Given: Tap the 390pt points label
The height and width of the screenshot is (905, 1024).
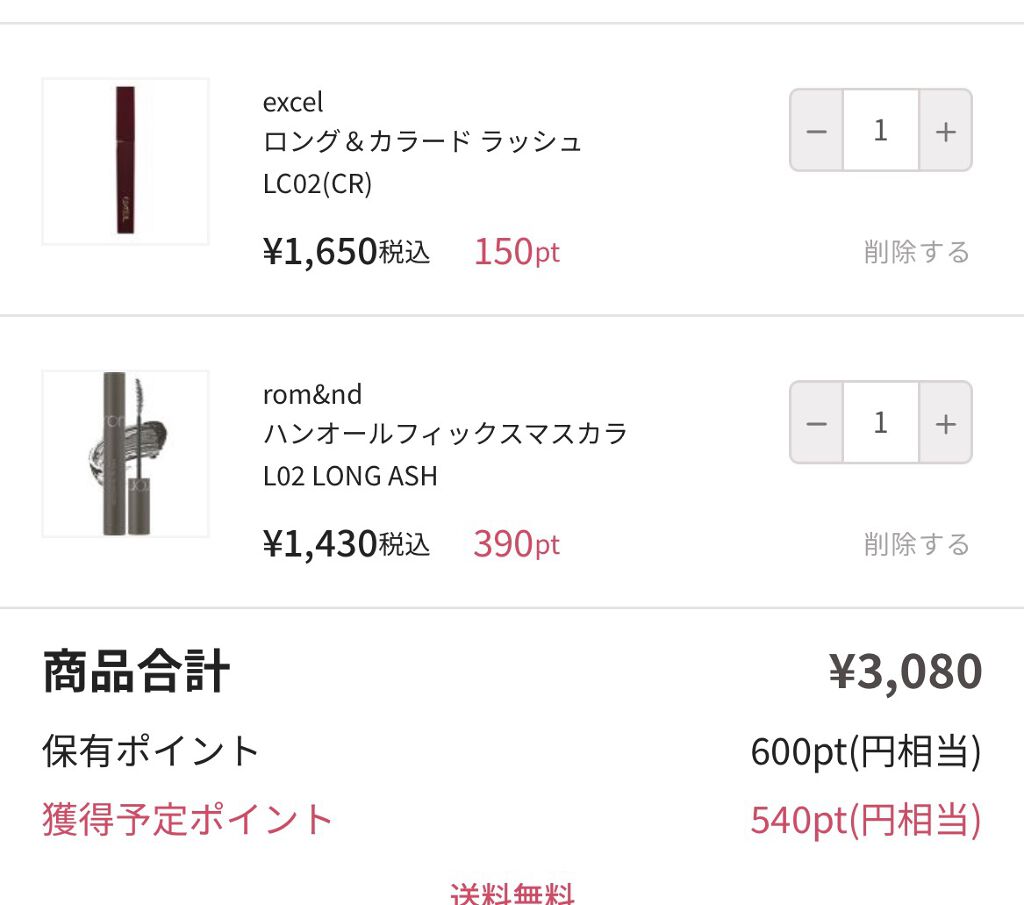Looking at the screenshot, I should click(516, 544).
